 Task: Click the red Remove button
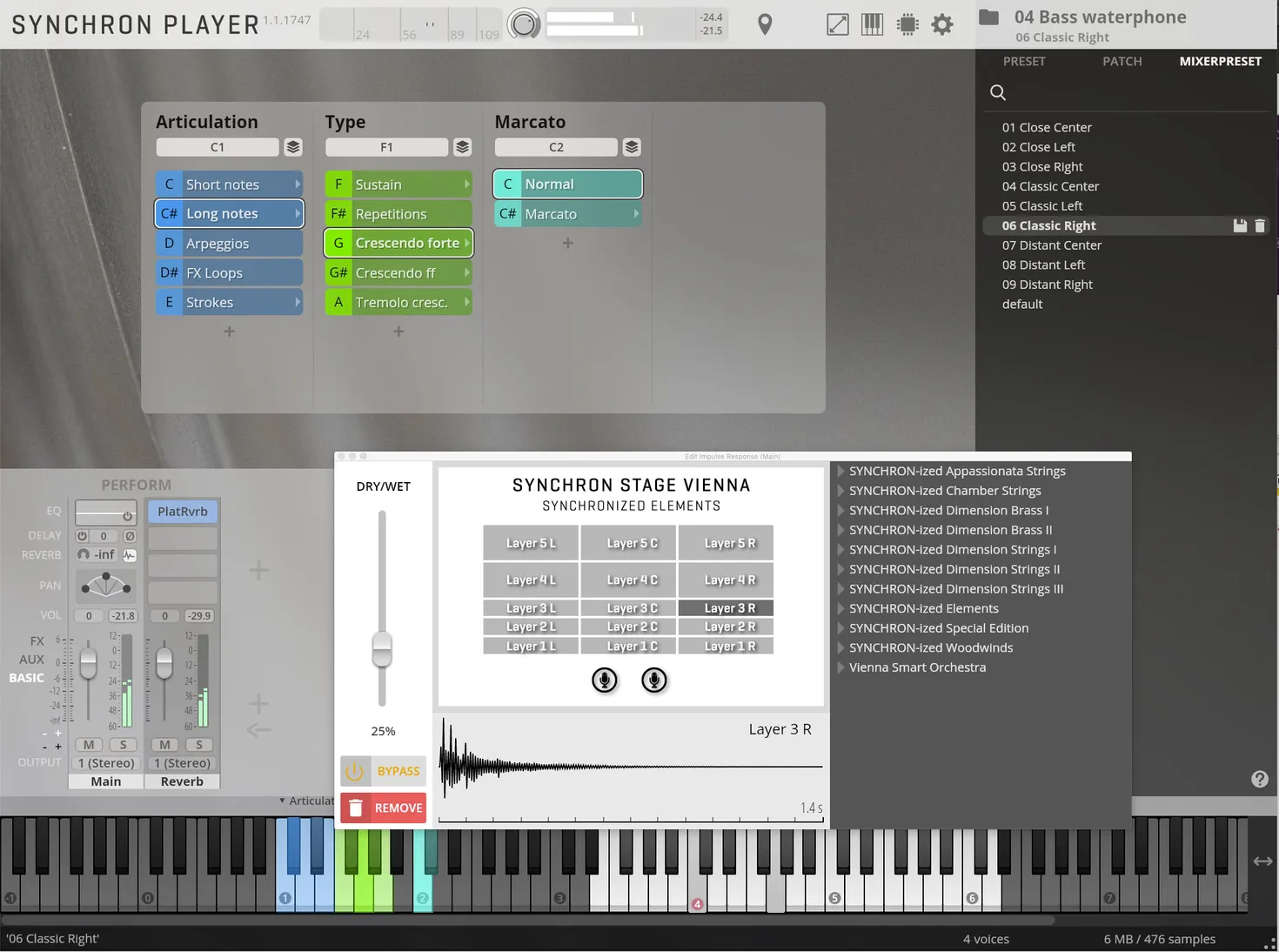click(384, 808)
